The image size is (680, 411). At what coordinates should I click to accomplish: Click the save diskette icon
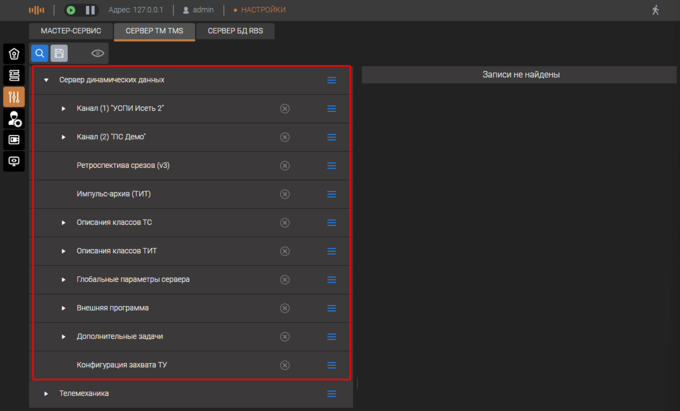[x=59, y=54]
